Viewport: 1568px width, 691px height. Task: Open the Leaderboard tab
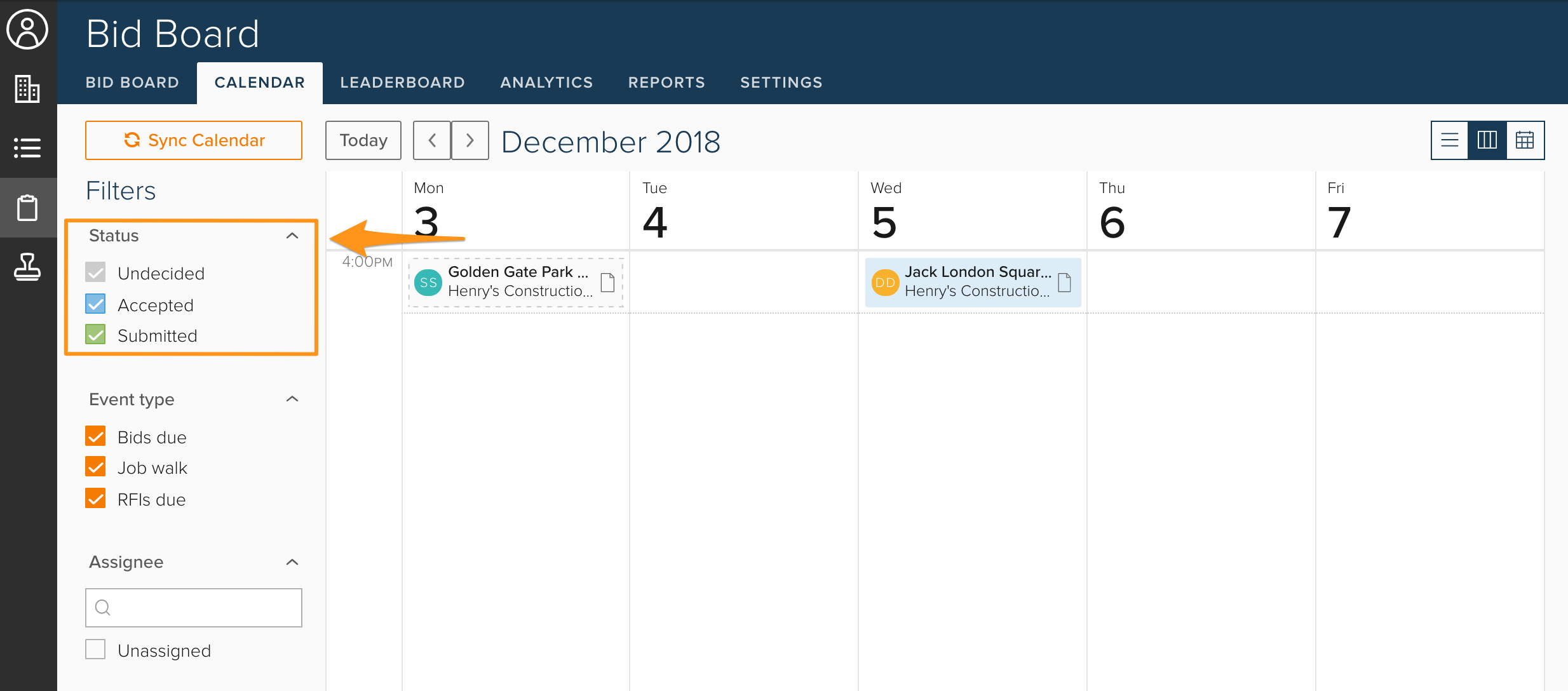pyautogui.click(x=402, y=83)
